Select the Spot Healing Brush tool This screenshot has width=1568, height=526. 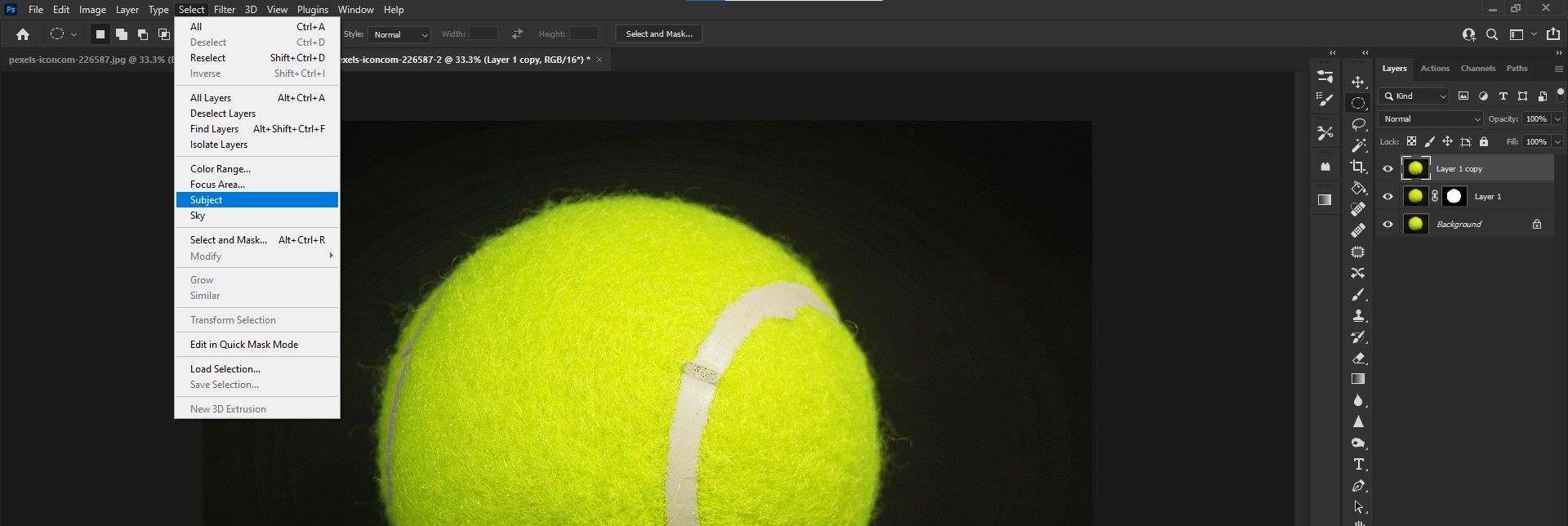[x=1358, y=209]
